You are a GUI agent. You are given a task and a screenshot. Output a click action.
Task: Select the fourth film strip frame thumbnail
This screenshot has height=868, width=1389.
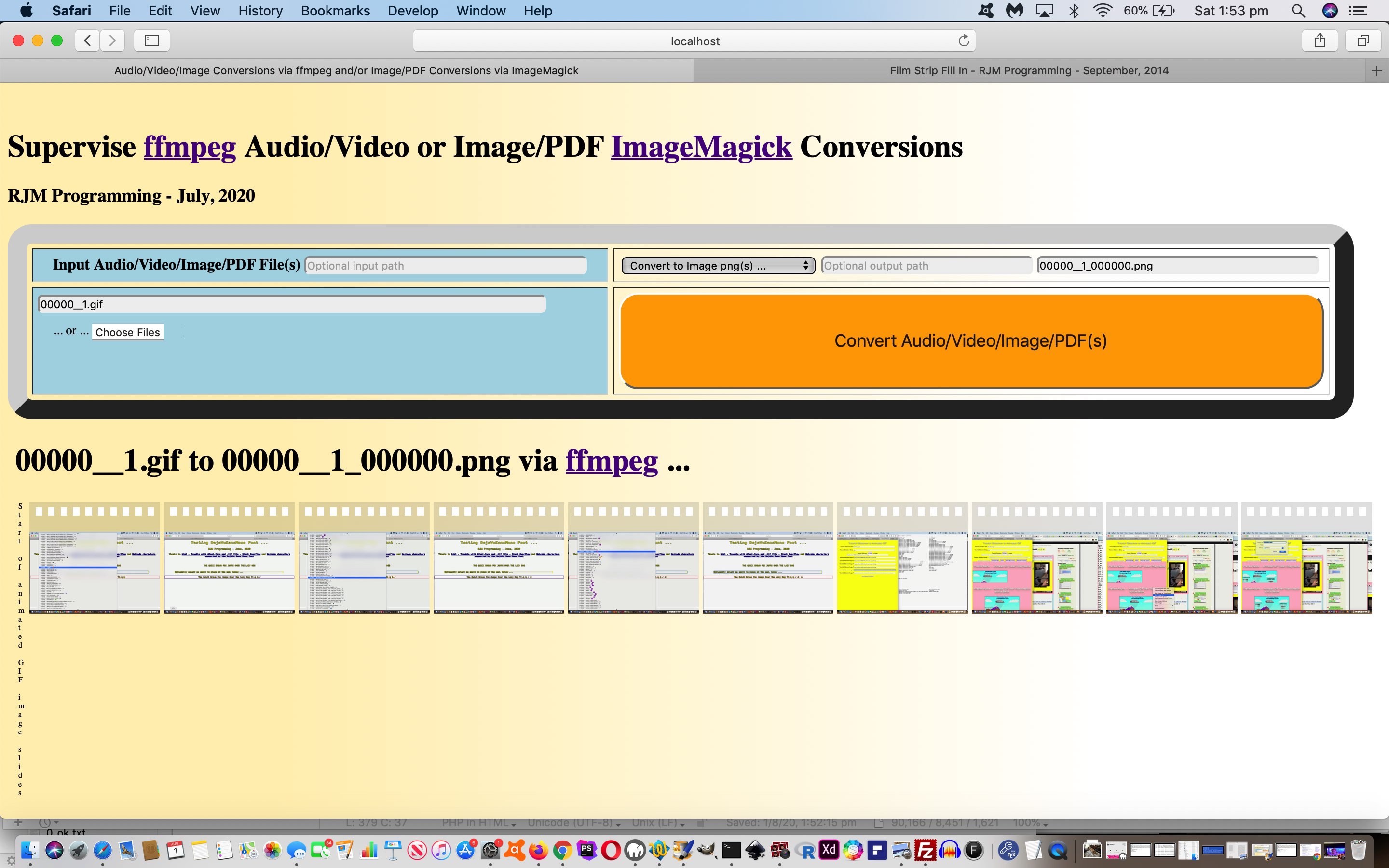(x=499, y=558)
